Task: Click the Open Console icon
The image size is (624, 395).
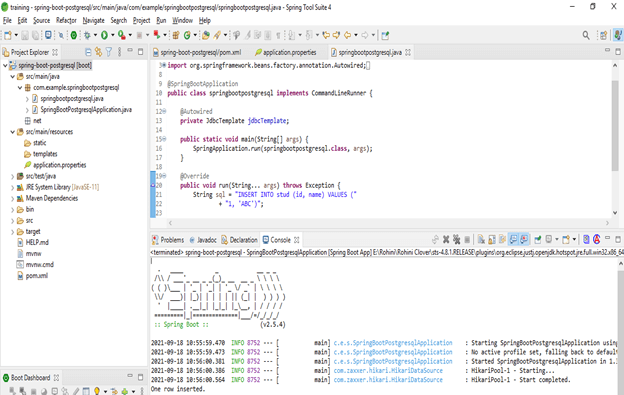Action: point(566,239)
